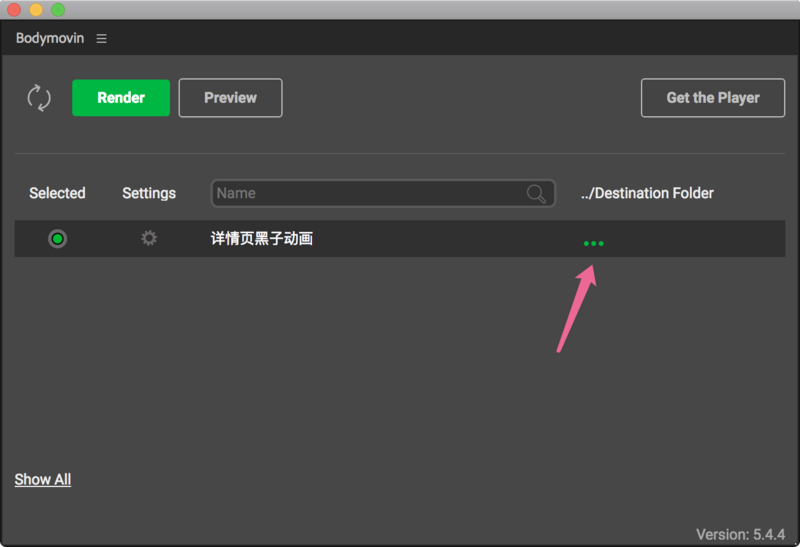The height and width of the screenshot is (547, 800).
Task: Open the Bodymovin panel hamburger menu
Action: 102,39
